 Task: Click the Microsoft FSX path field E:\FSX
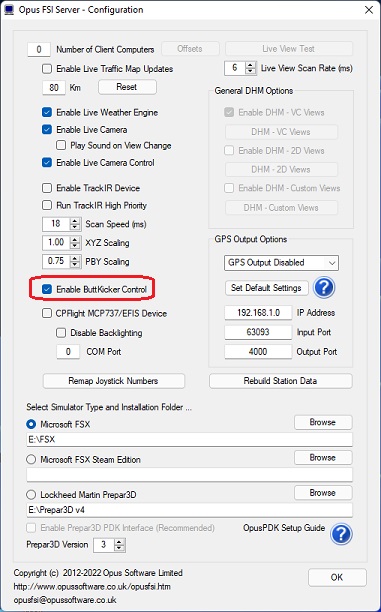click(189, 439)
